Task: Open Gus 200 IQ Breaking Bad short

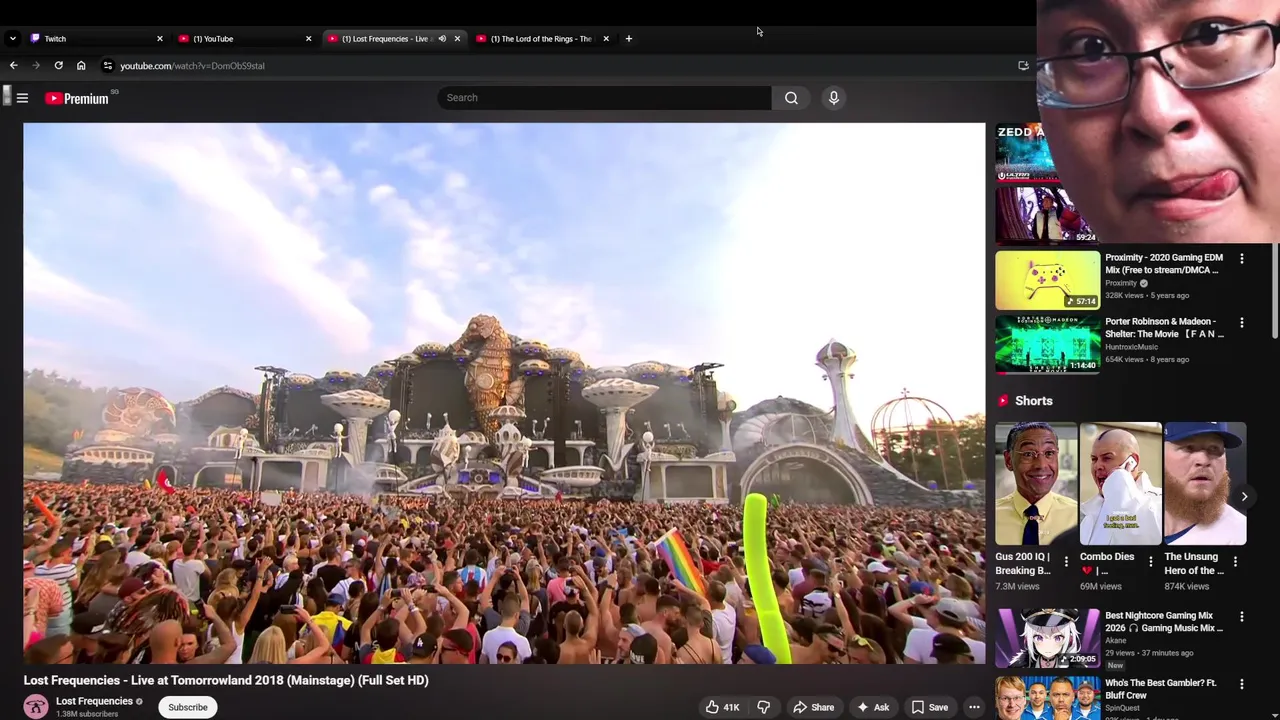Action: 1036,484
